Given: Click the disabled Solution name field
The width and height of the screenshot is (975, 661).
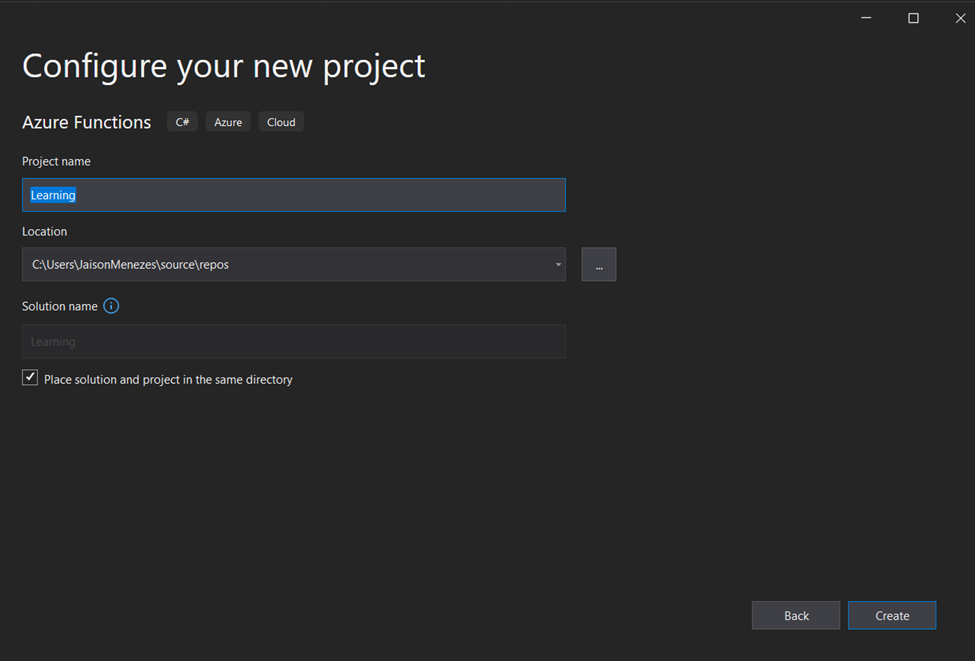Looking at the screenshot, I should tap(293, 341).
